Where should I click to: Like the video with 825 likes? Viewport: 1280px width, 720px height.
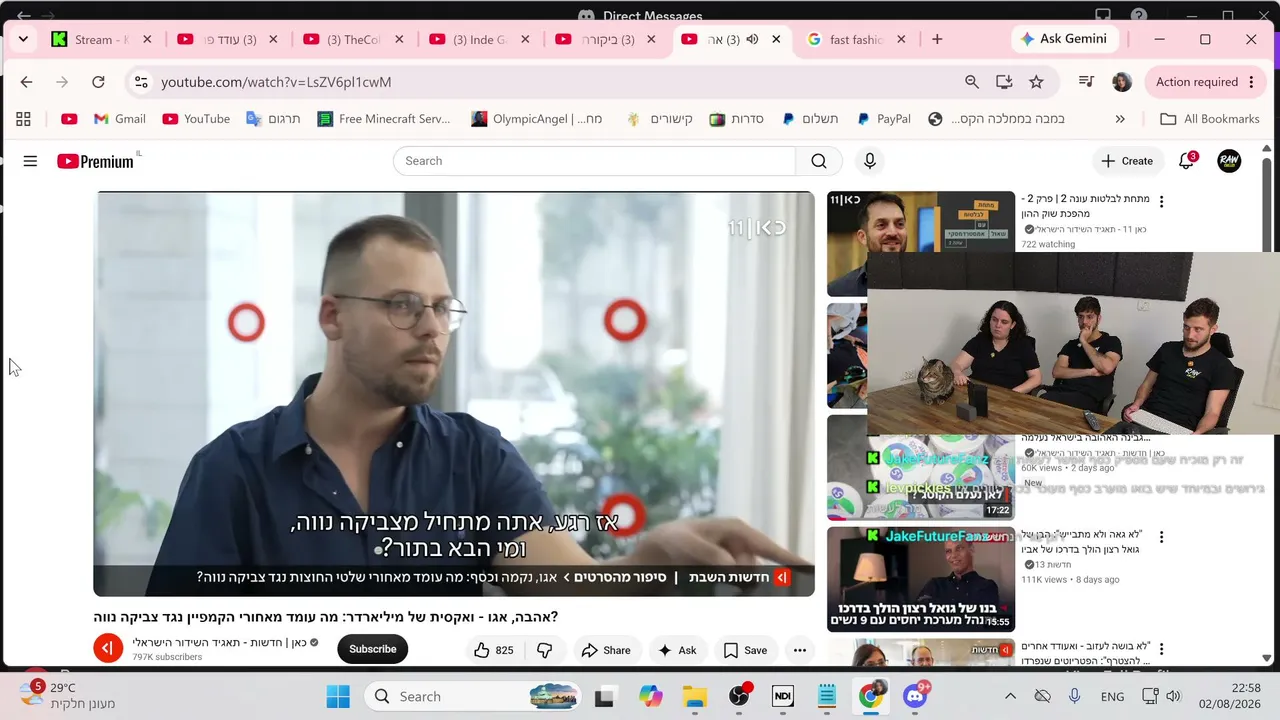pyautogui.click(x=494, y=650)
